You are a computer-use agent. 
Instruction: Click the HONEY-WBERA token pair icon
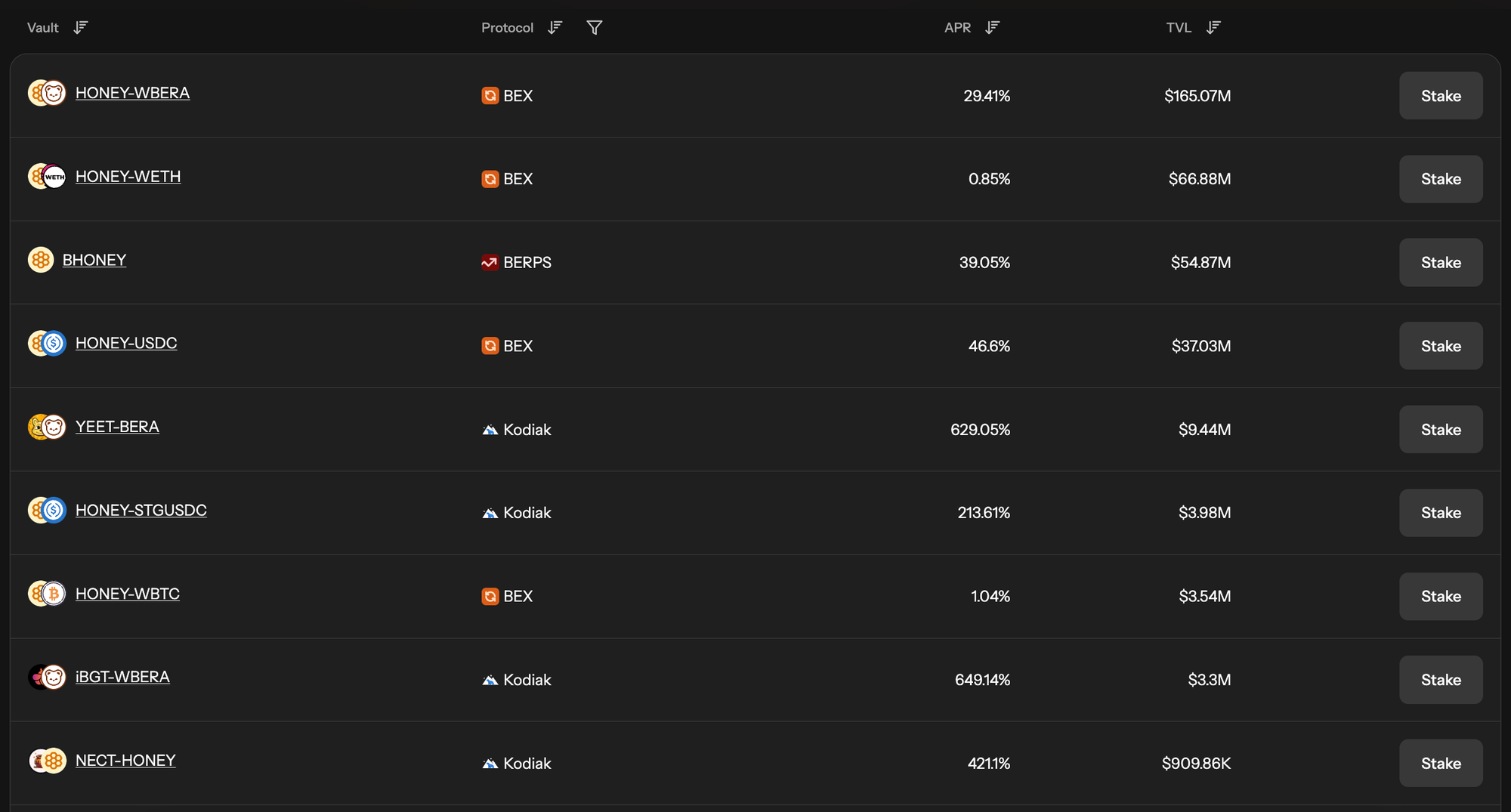[47, 94]
